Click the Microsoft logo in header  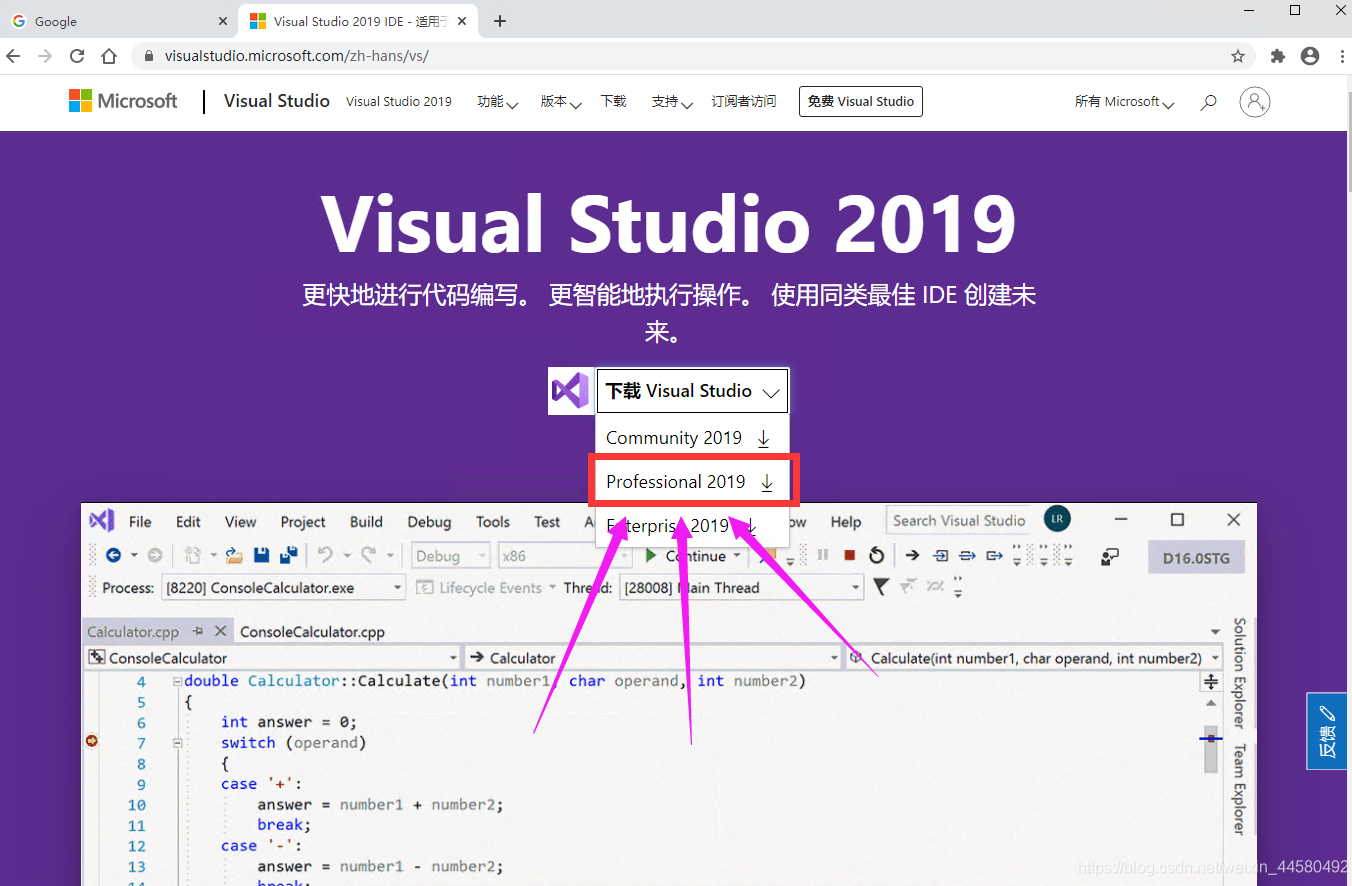tap(123, 101)
